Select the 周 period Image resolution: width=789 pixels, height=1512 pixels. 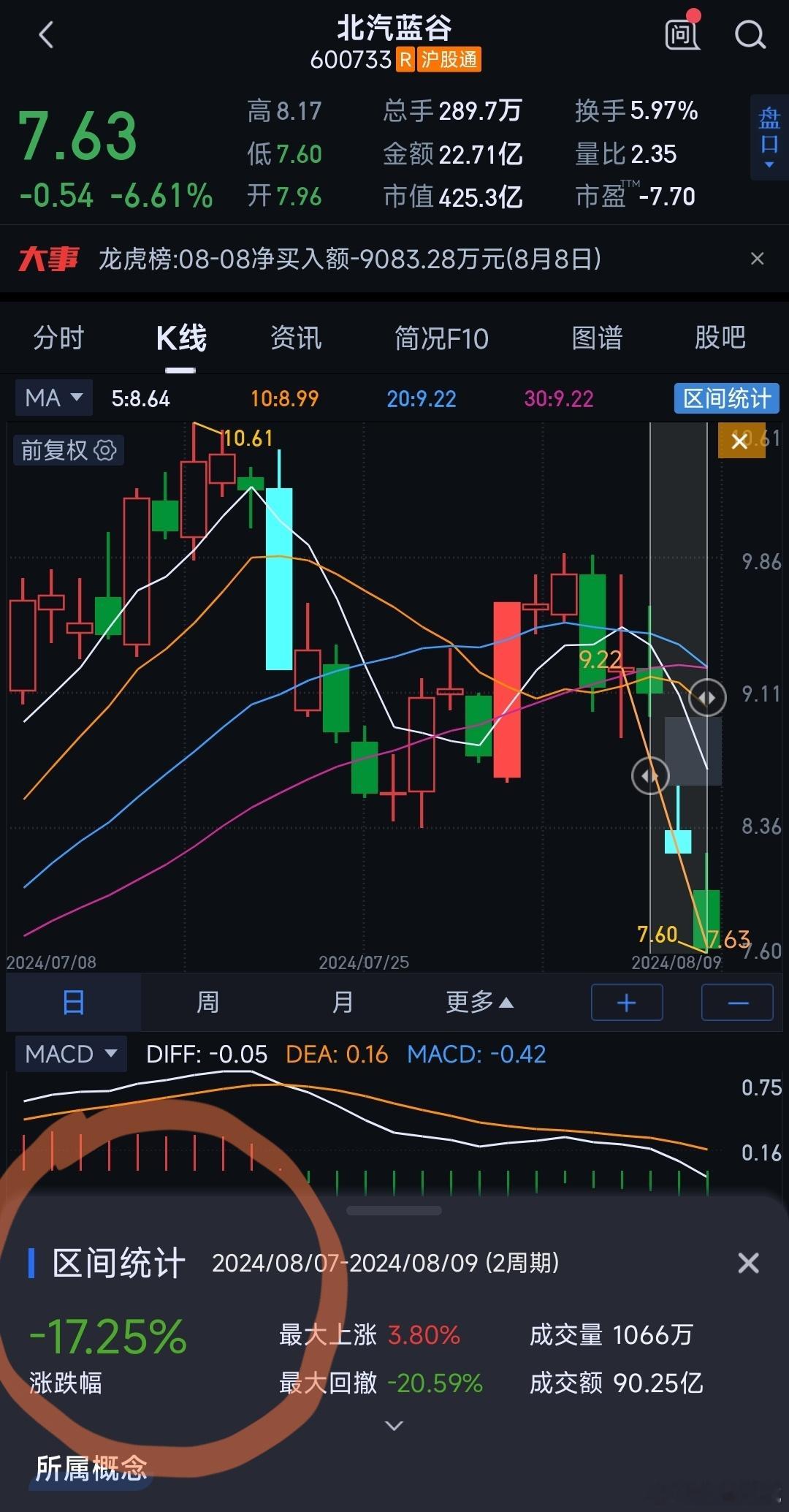tap(208, 1002)
